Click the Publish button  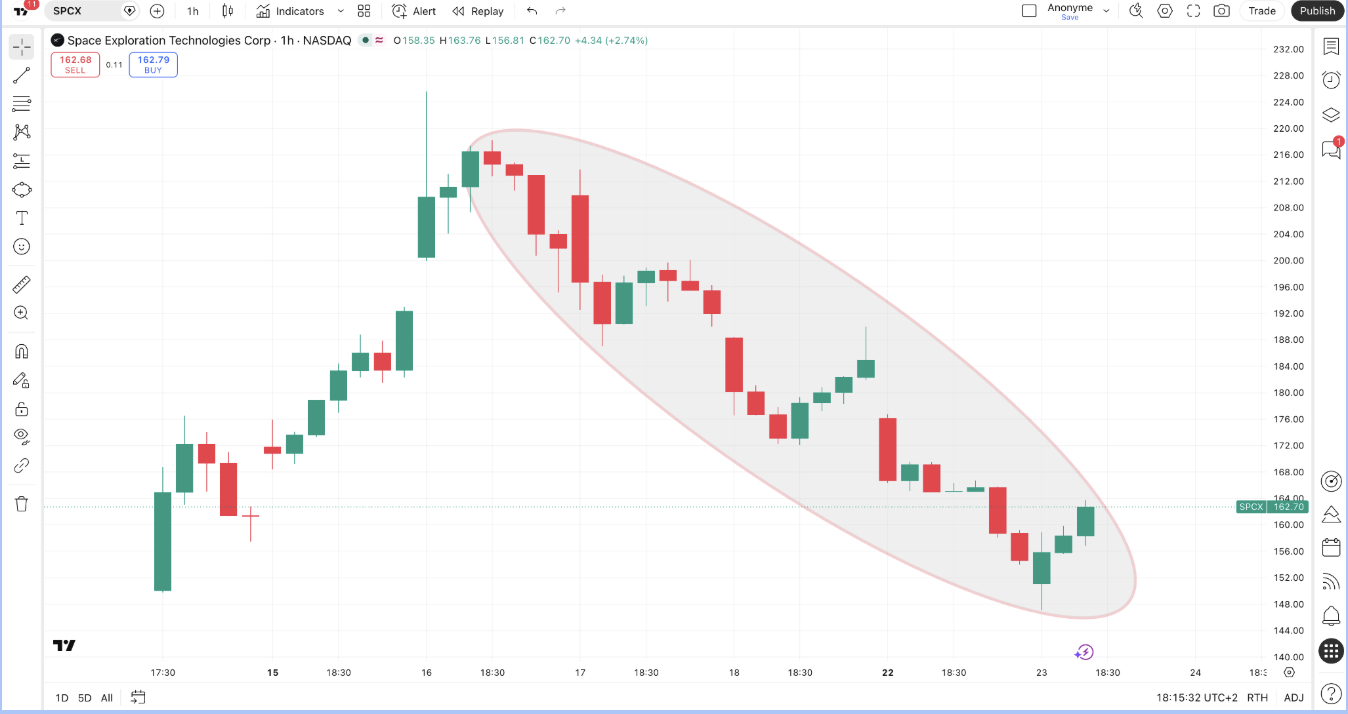coord(1317,11)
